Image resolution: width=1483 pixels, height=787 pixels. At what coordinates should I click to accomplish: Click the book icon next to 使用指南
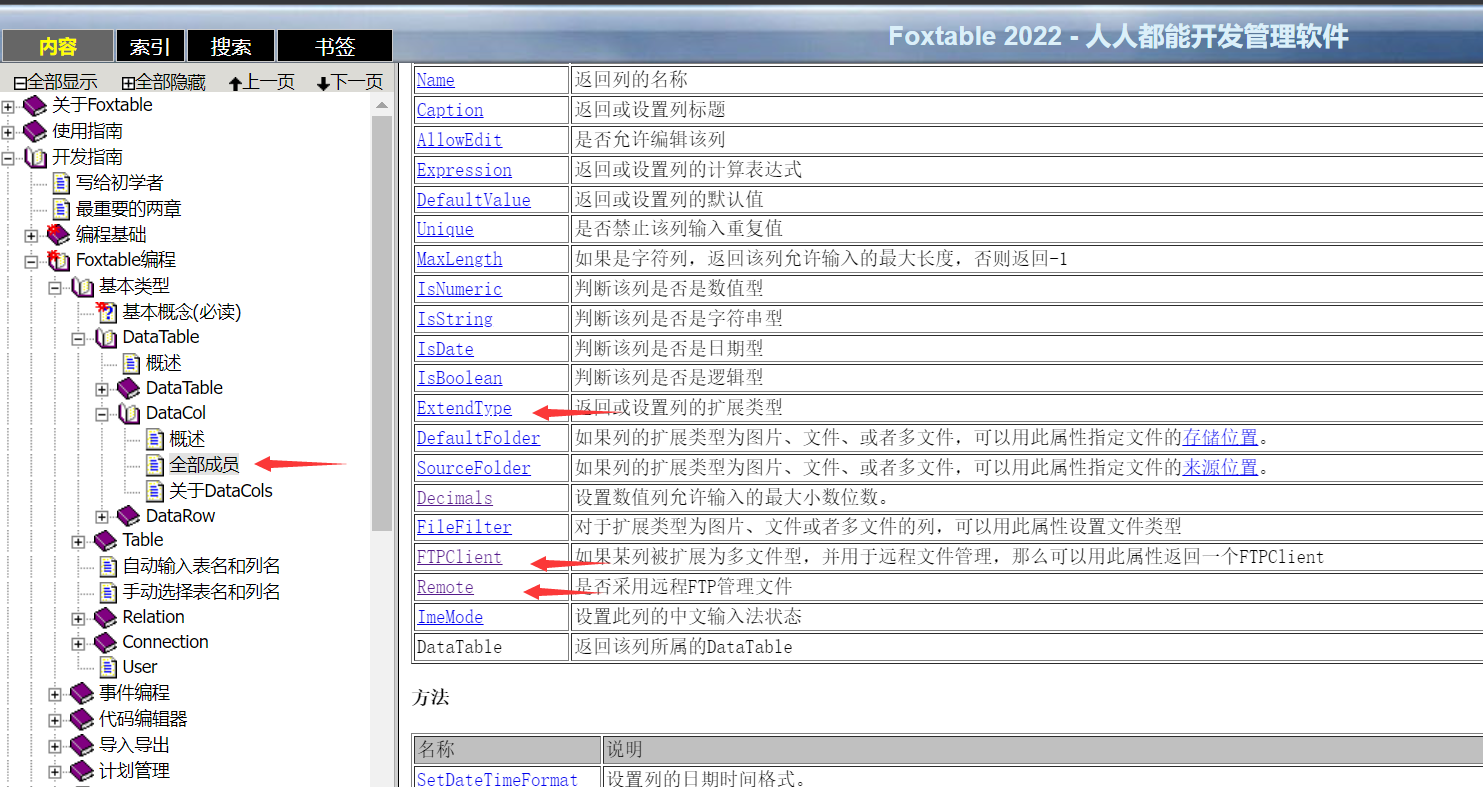pos(35,131)
